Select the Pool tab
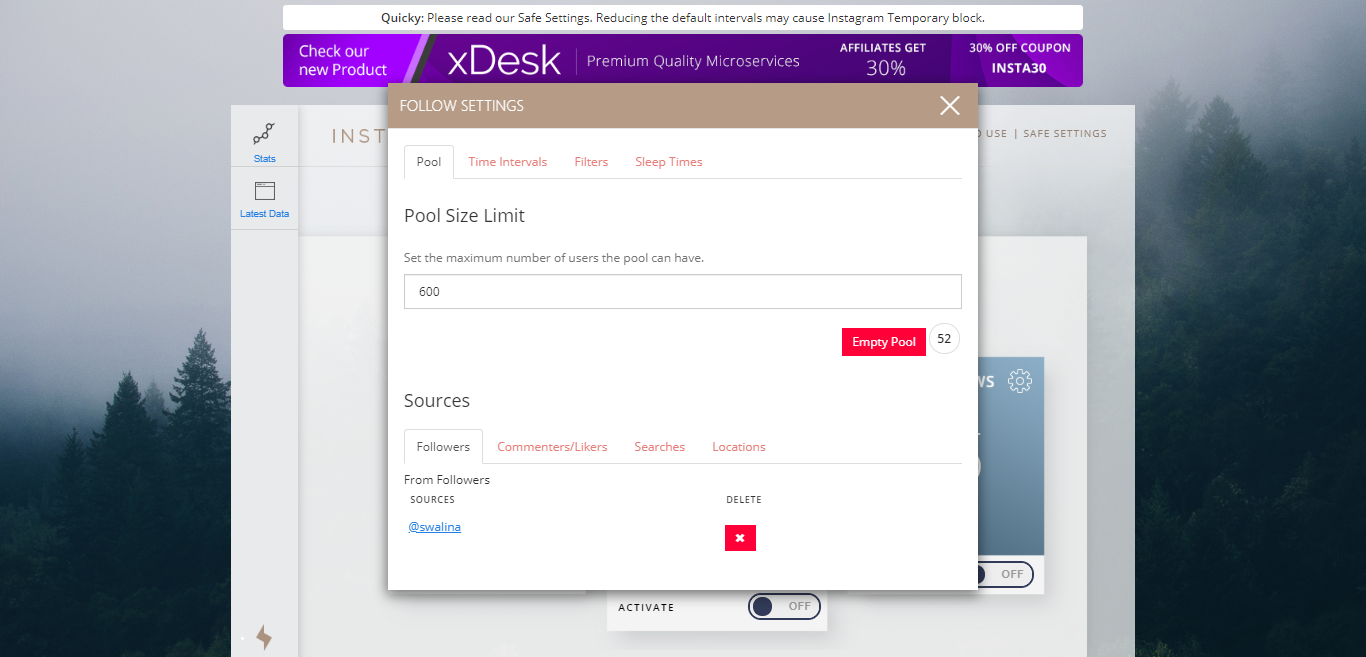1366x657 pixels. tap(429, 162)
